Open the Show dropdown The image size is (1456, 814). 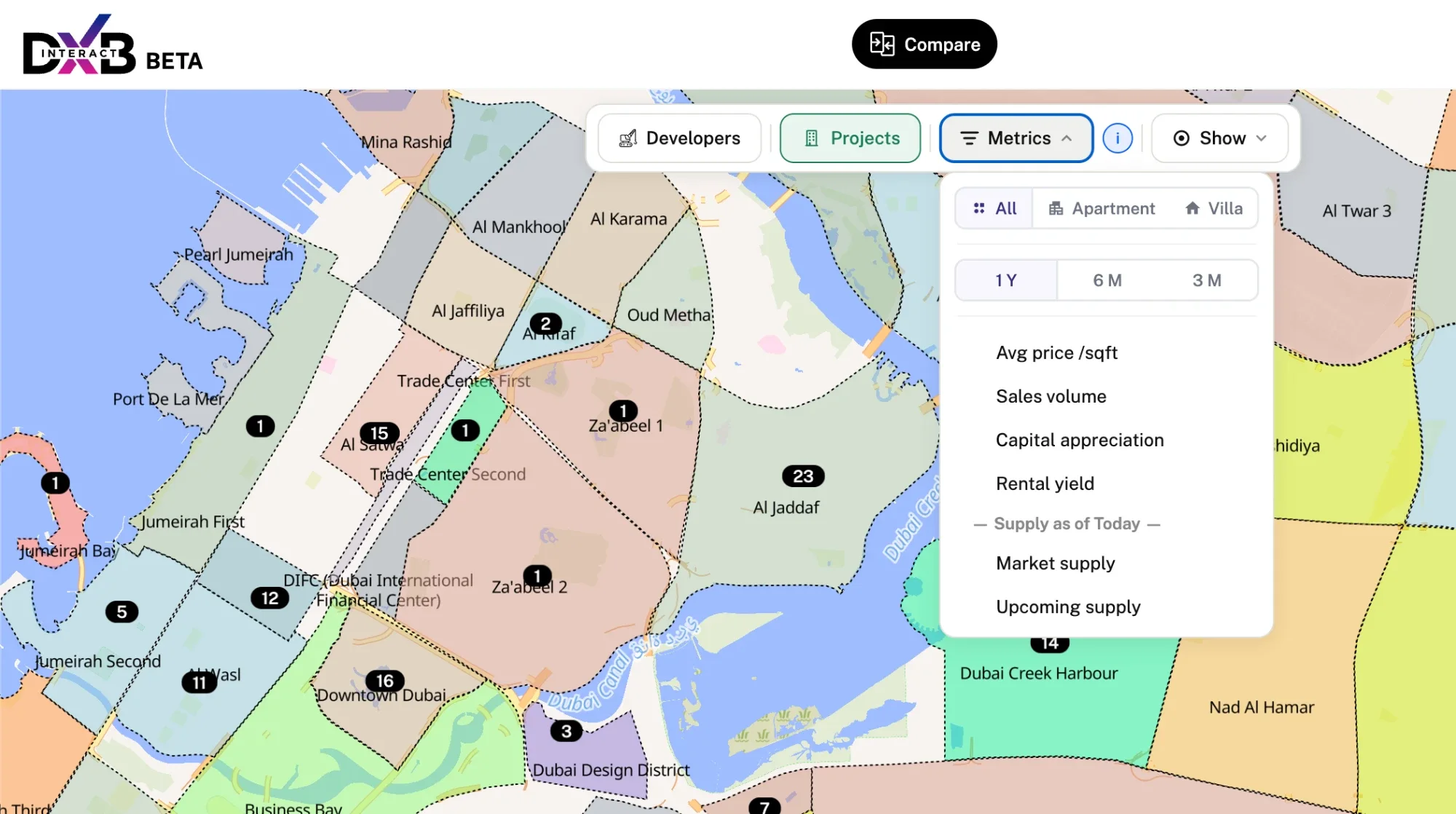click(x=1220, y=138)
